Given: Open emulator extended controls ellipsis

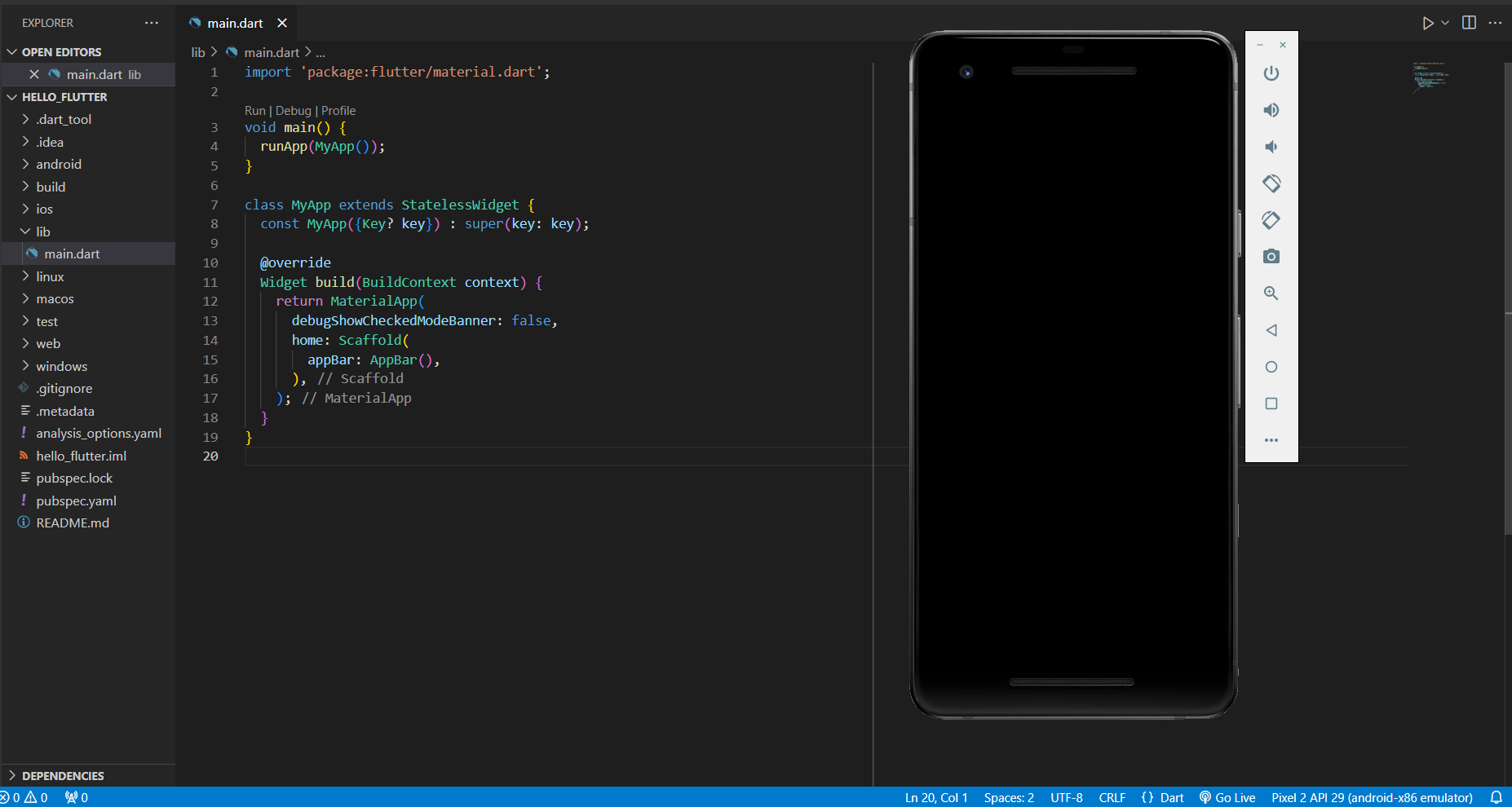Looking at the screenshot, I should (1271, 440).
